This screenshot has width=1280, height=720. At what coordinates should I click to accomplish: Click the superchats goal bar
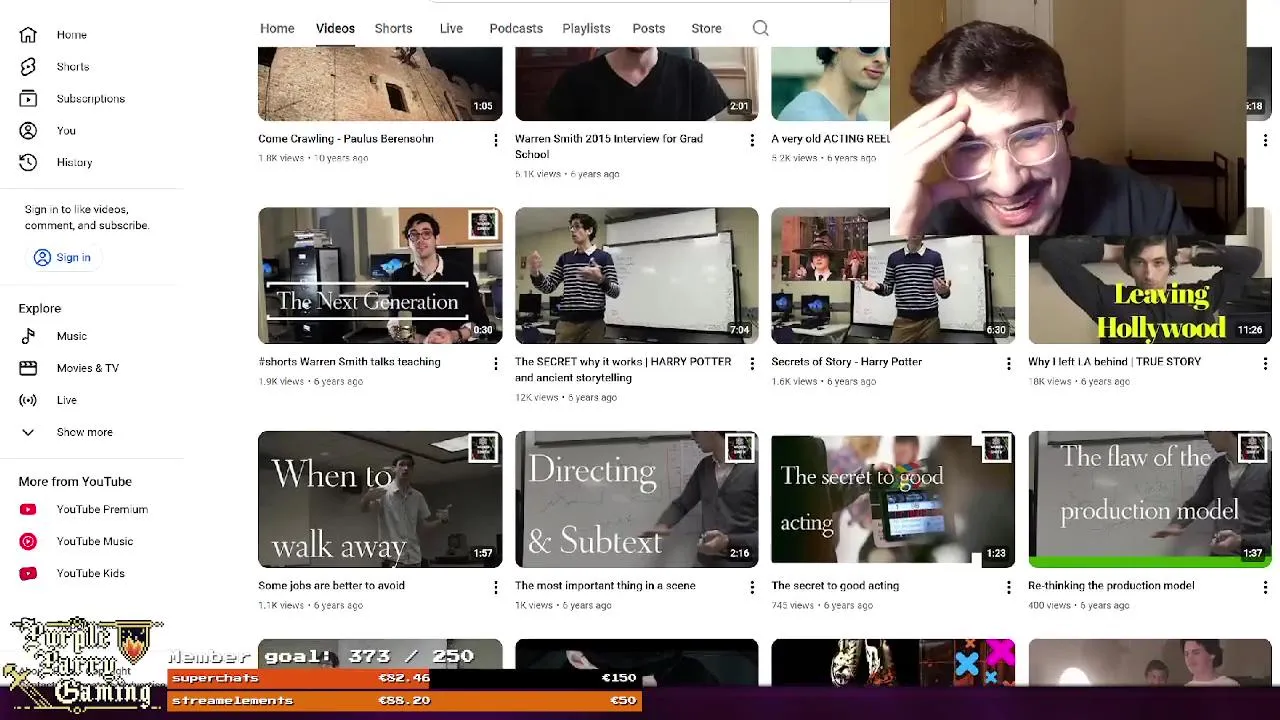click(x=405, y=678)
